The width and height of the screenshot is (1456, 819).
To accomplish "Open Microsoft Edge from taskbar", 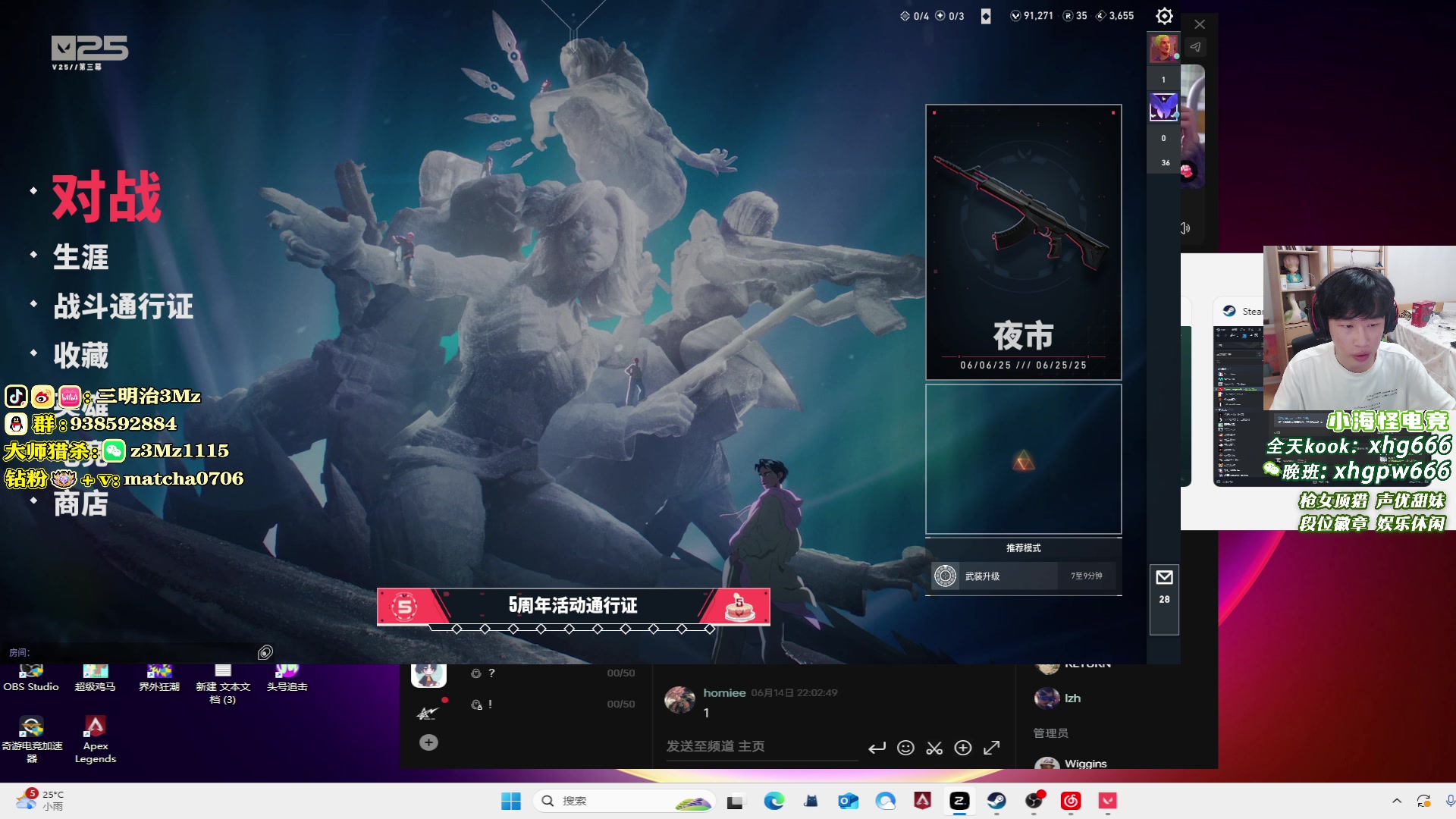I will point(773,801).
